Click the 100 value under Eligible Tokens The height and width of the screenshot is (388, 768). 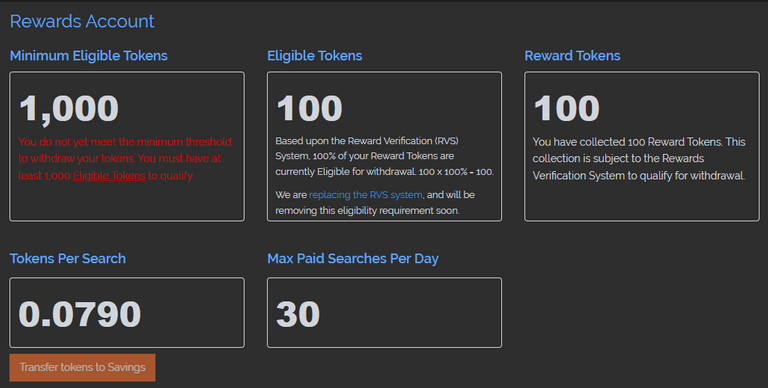309,108
